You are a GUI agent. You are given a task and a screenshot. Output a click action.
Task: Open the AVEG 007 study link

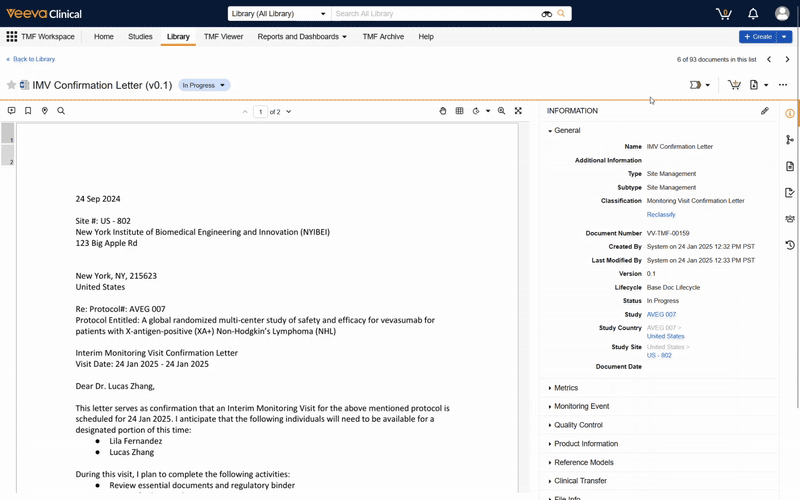click(x=661, y=315)
